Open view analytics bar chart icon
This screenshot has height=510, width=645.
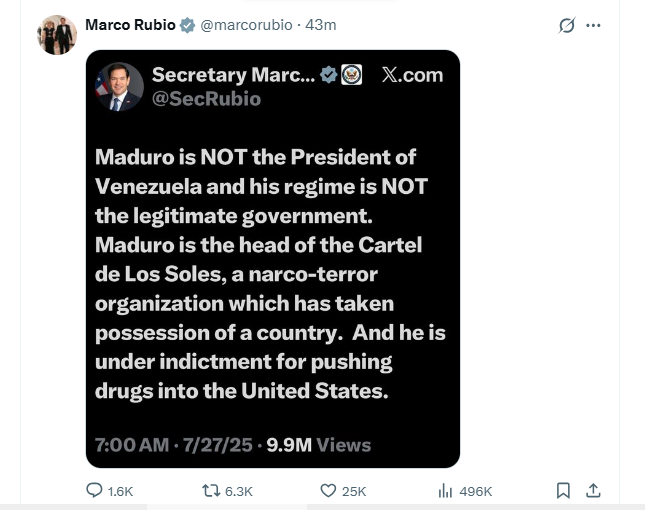(x=447, y=491)
